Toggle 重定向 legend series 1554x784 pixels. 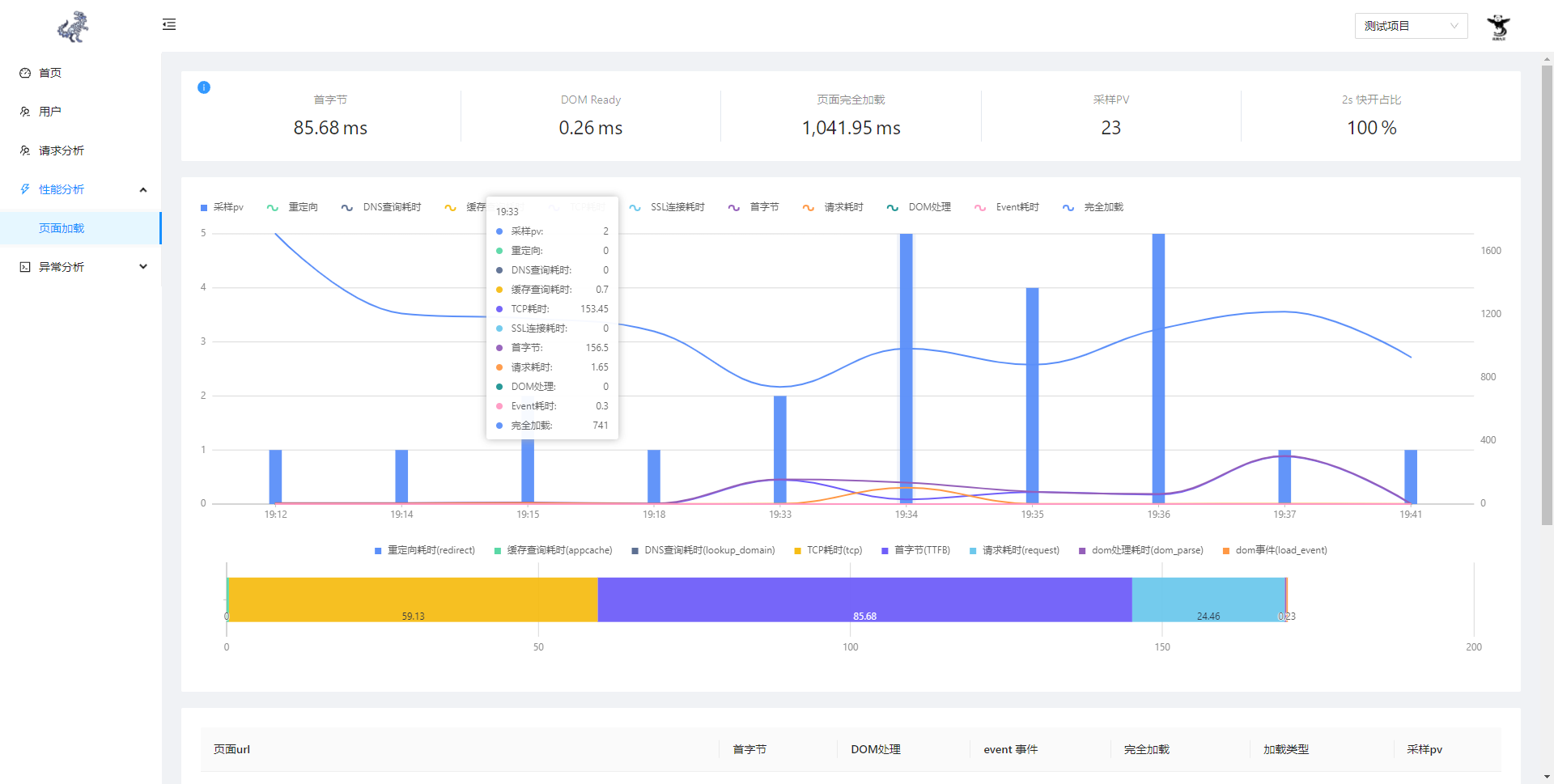[x=292, y=207]
